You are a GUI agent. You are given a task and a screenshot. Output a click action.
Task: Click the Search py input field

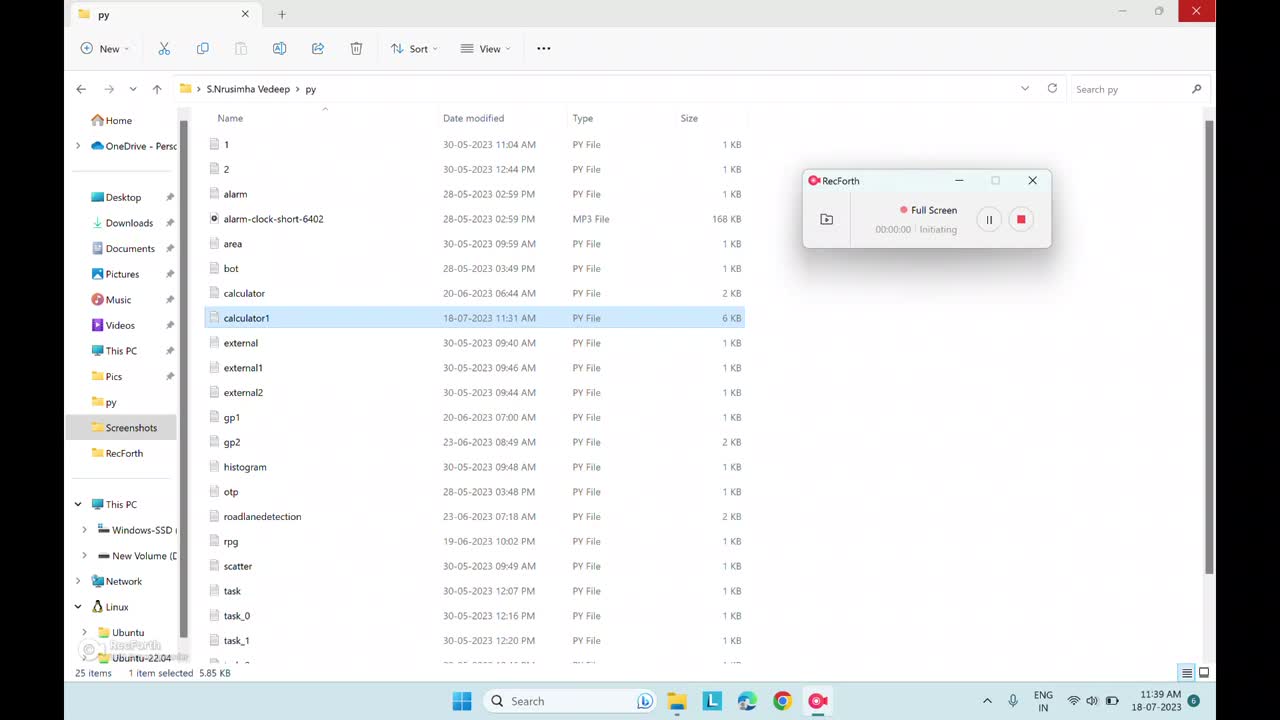coord(1128,89)
